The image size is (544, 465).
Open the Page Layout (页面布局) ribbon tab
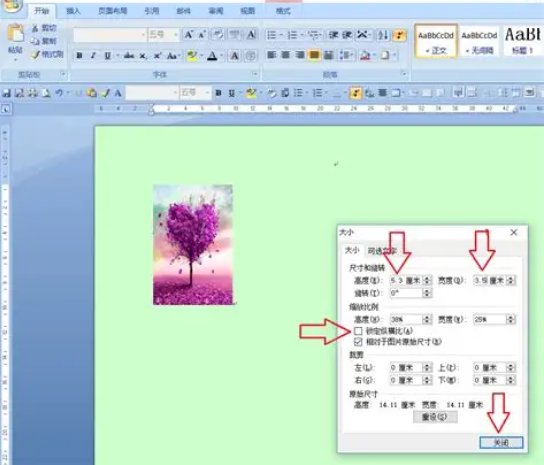coord(113,11)
